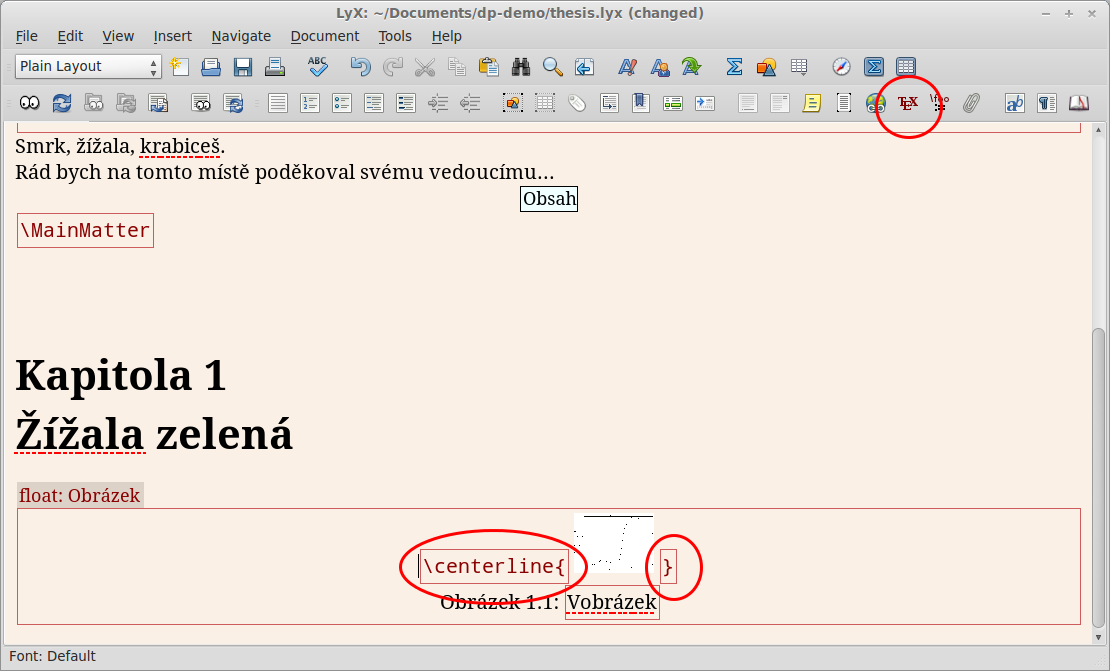The height and width of the screenshot is (671, 1110).
Task: Click the eyes View document icon
Action: [x=30, y=103]
